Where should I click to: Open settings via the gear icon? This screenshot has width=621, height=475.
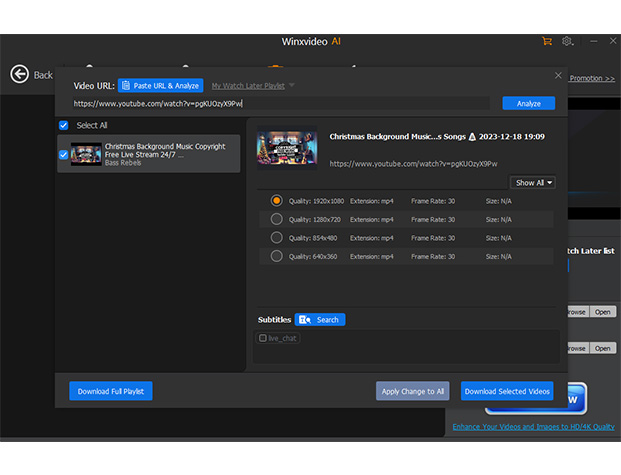[567, 41]
